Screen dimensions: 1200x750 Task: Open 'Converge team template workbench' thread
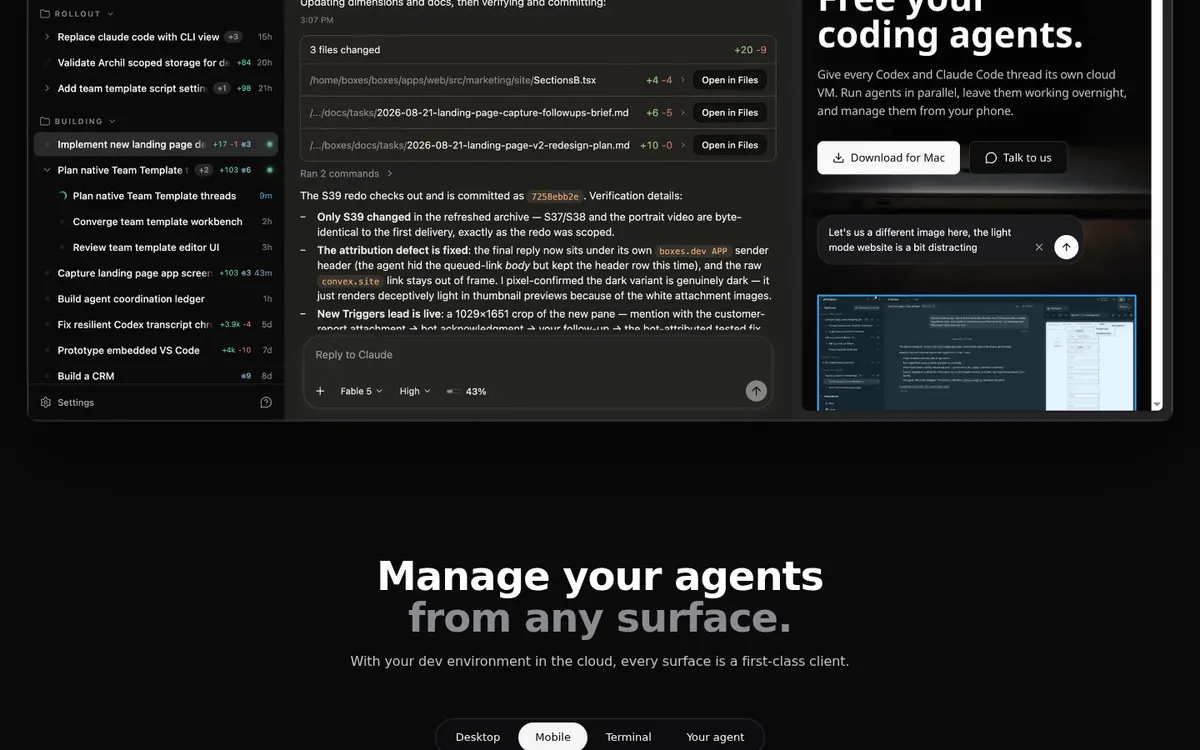155,221
